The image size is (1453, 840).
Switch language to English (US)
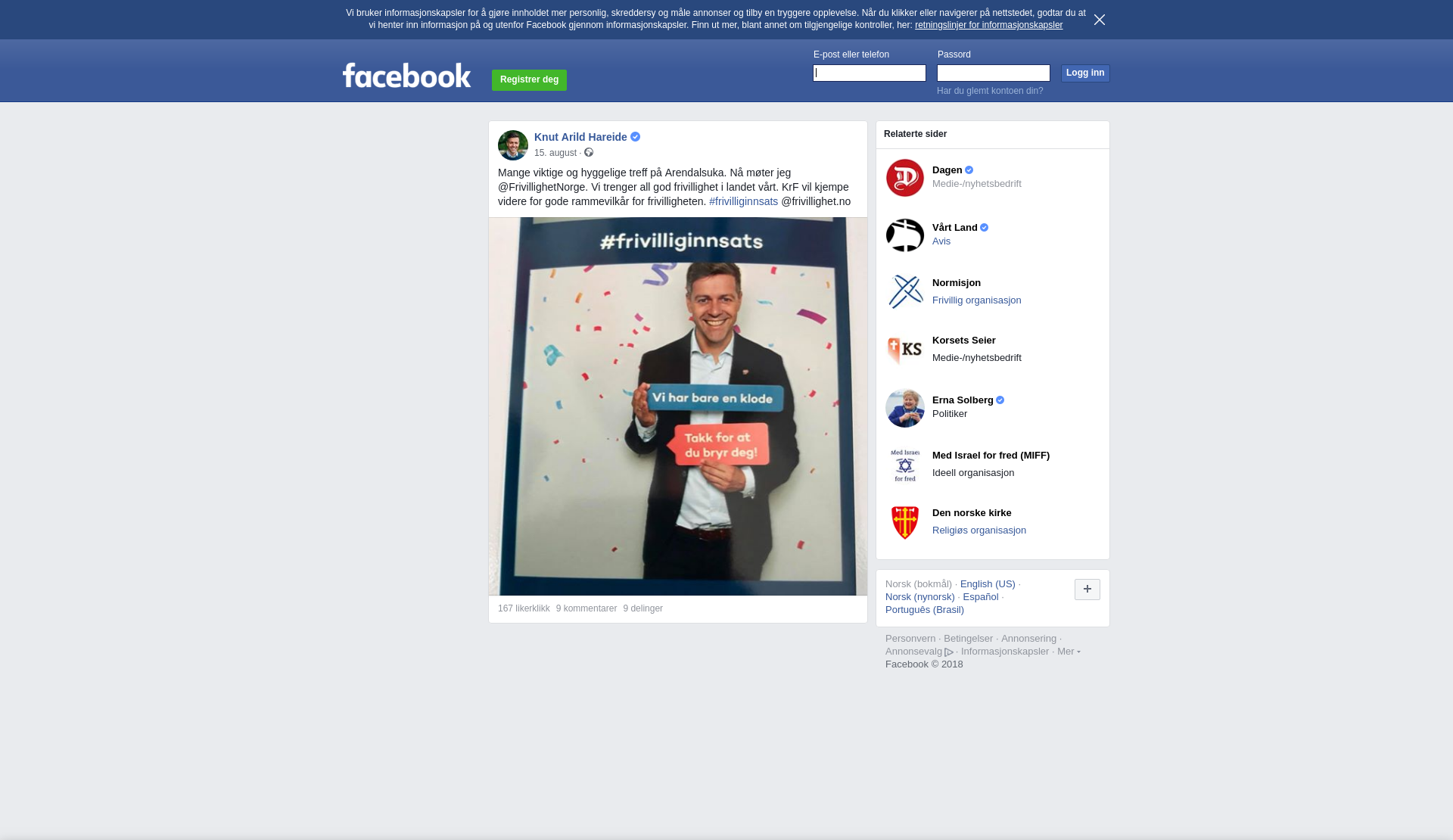[x=988, y=584]
